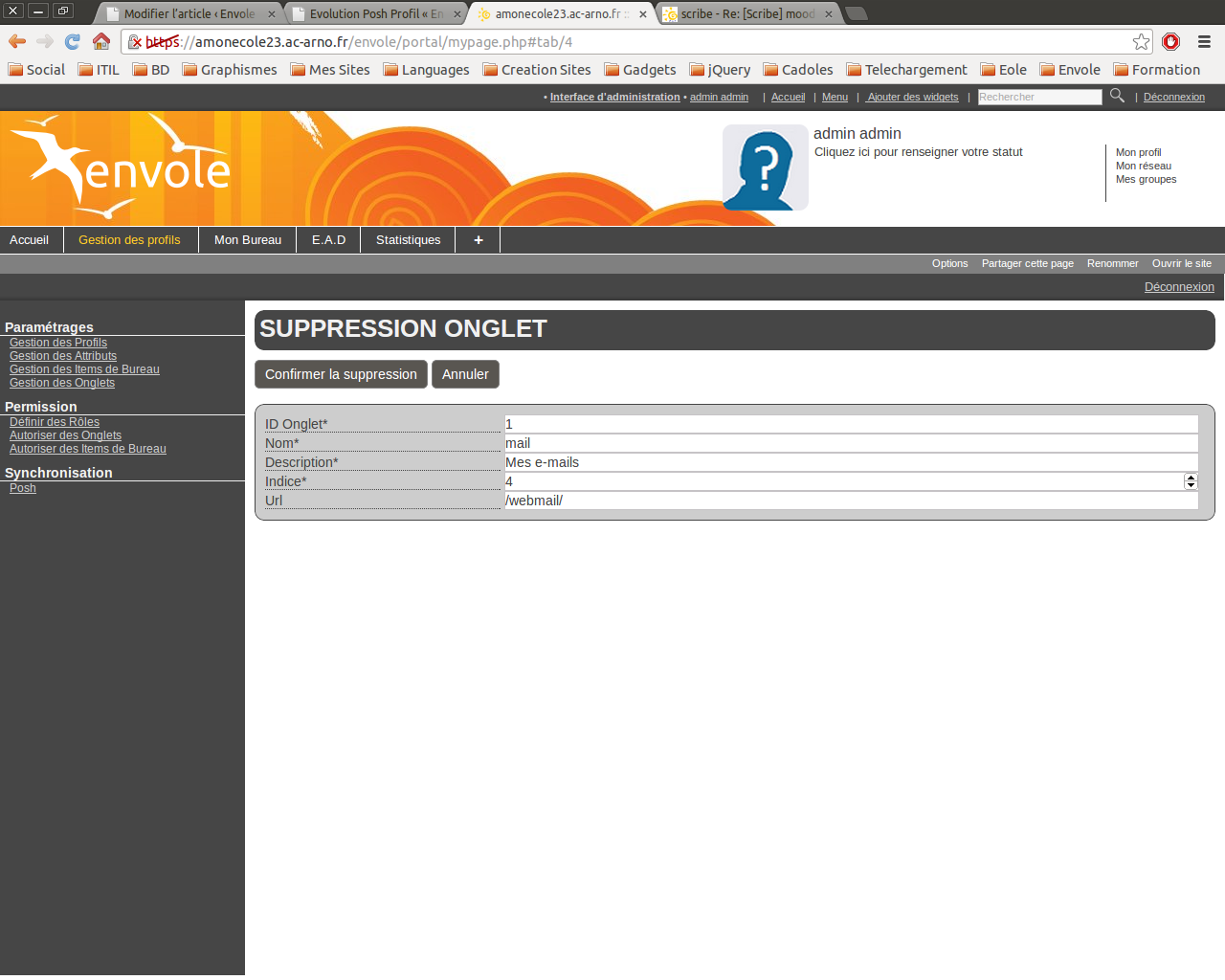
Task: Cancel deletion with Annuler button
Action: (465, 374)
